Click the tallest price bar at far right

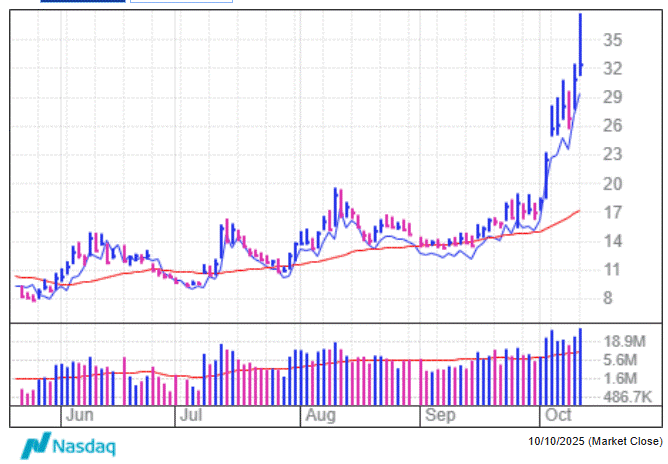(x=581, y=40)
